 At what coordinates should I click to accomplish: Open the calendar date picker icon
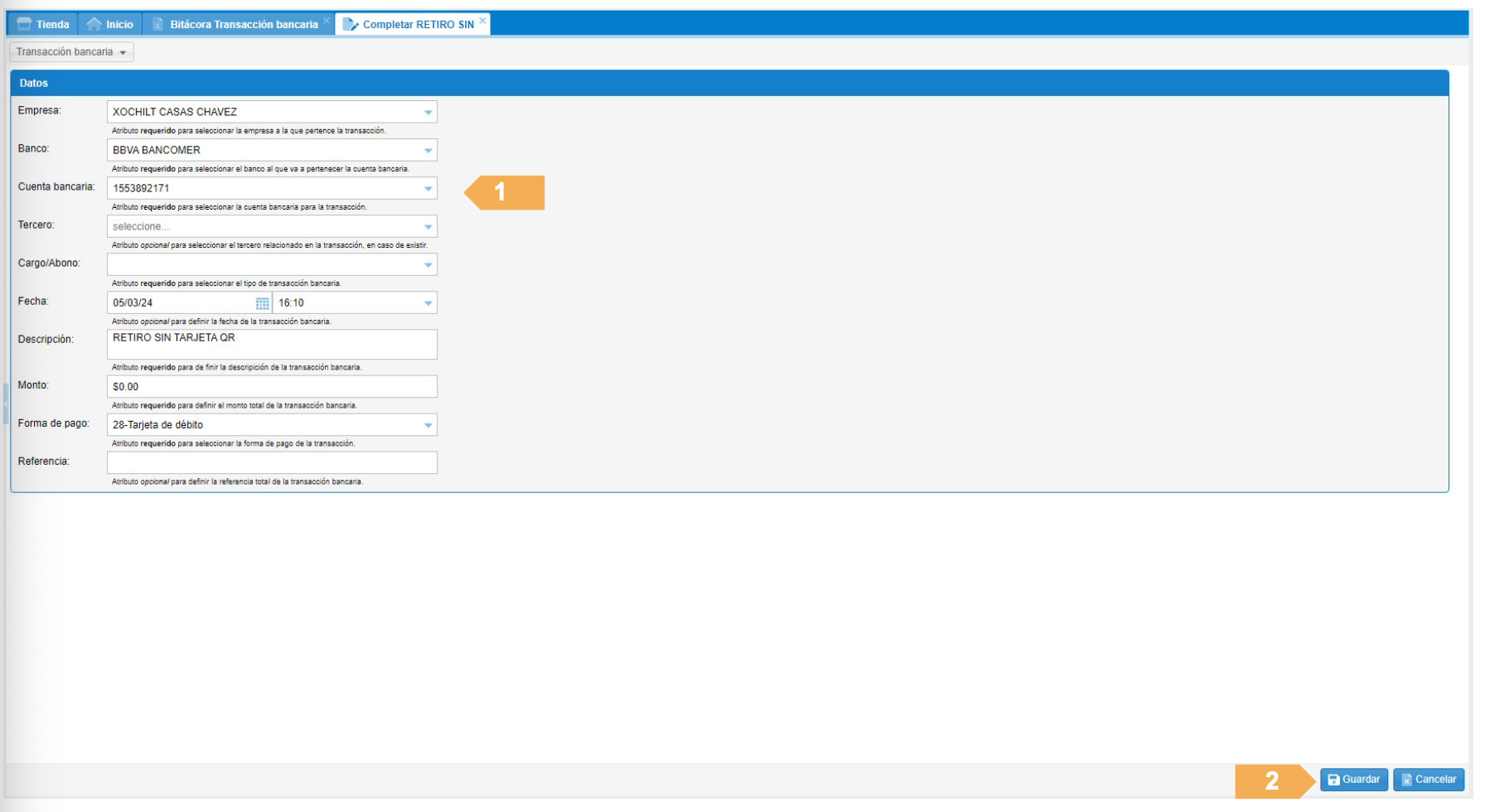(x=262, y=304)
